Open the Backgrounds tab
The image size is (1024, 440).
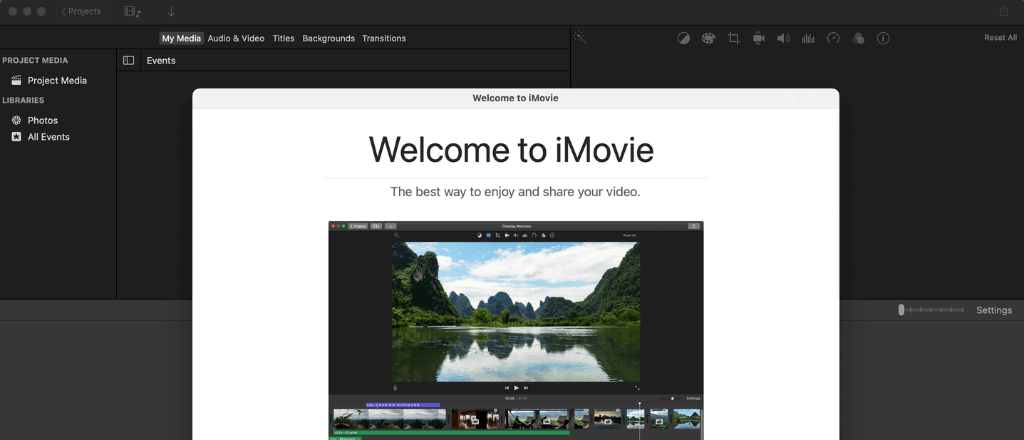tap(328, 39)
